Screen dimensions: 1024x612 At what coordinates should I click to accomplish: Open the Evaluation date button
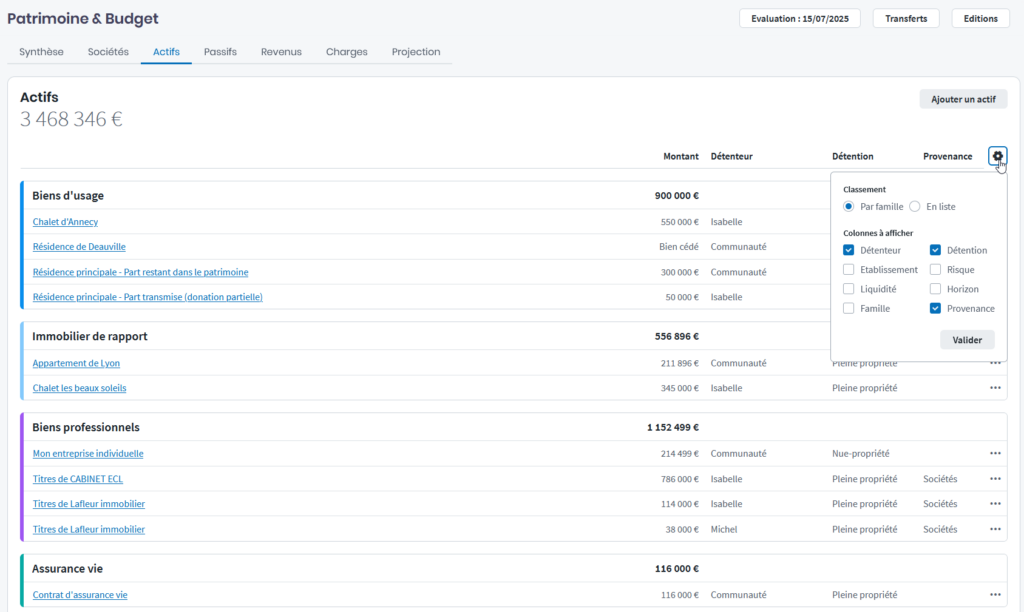(800, 18)
